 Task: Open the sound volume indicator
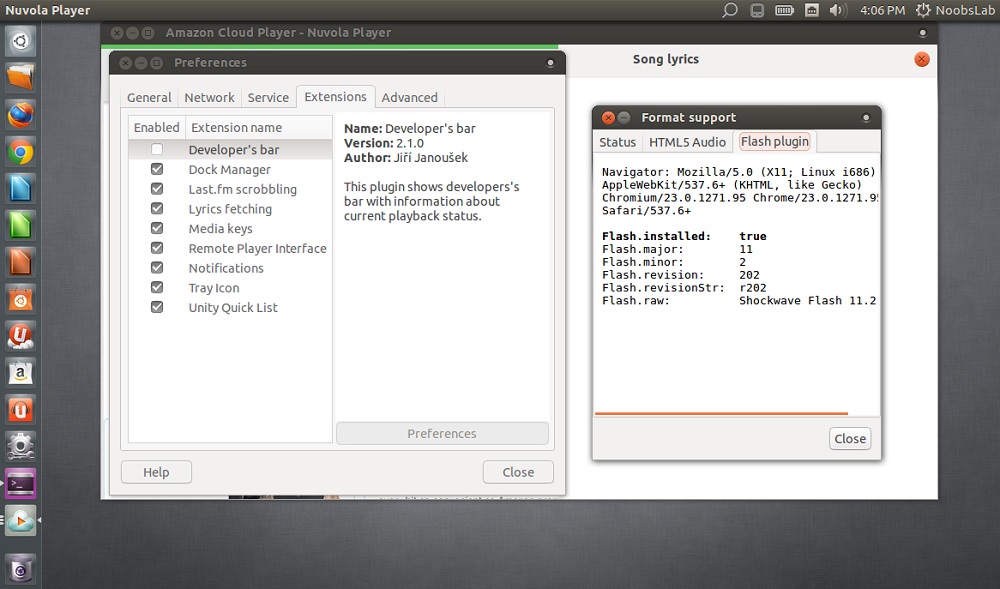coord(837,10)
